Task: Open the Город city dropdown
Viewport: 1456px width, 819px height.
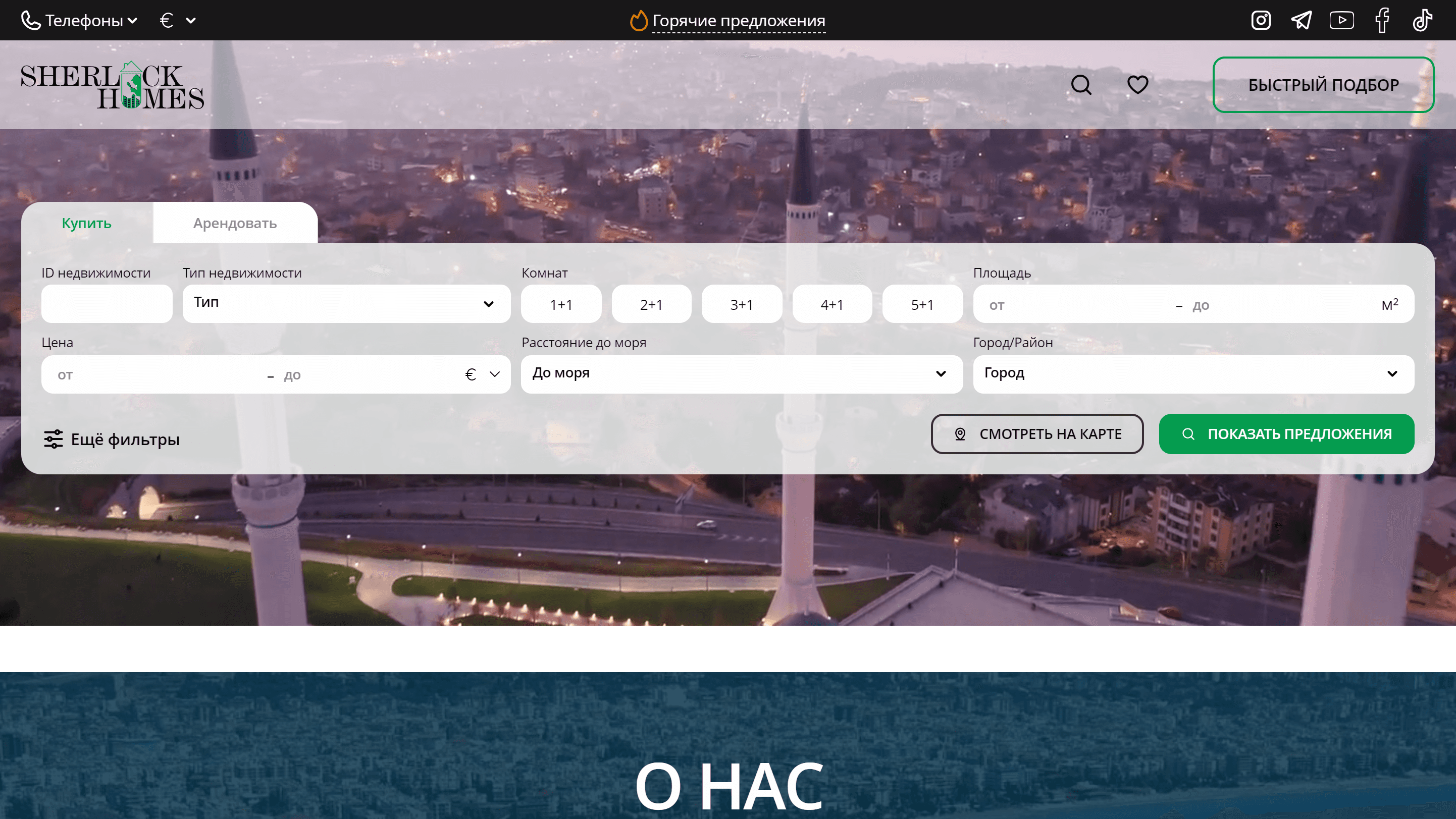Action: point(1193,374)
